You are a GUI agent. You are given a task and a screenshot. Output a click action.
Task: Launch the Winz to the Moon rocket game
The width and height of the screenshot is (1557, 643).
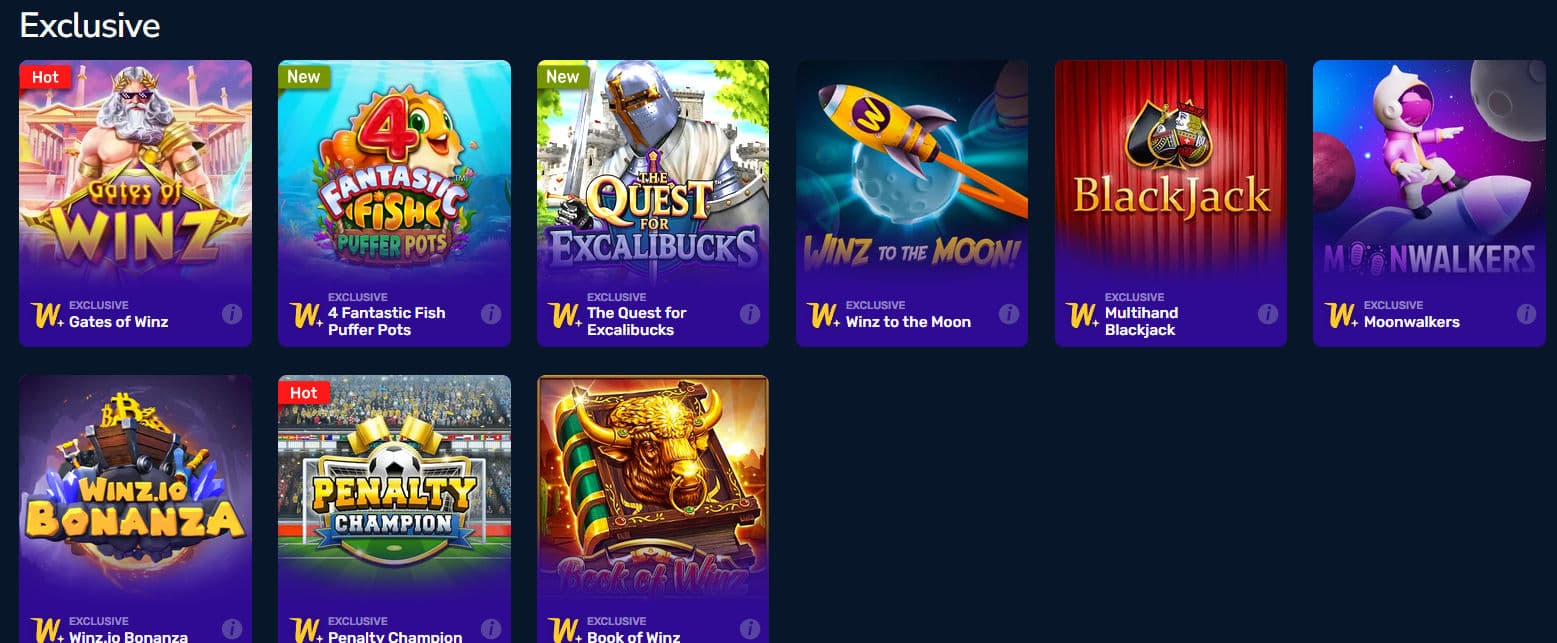[912, 172]
